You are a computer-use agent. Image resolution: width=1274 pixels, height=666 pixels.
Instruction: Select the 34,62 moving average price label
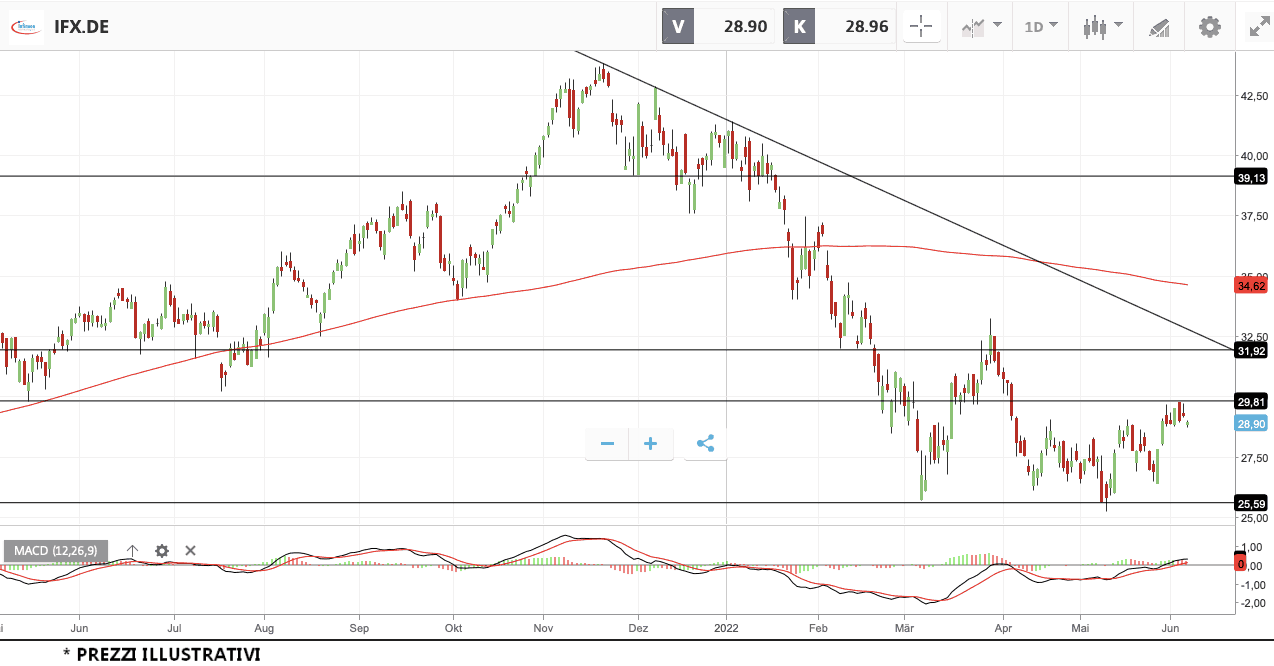click(x=1252, y=285)
